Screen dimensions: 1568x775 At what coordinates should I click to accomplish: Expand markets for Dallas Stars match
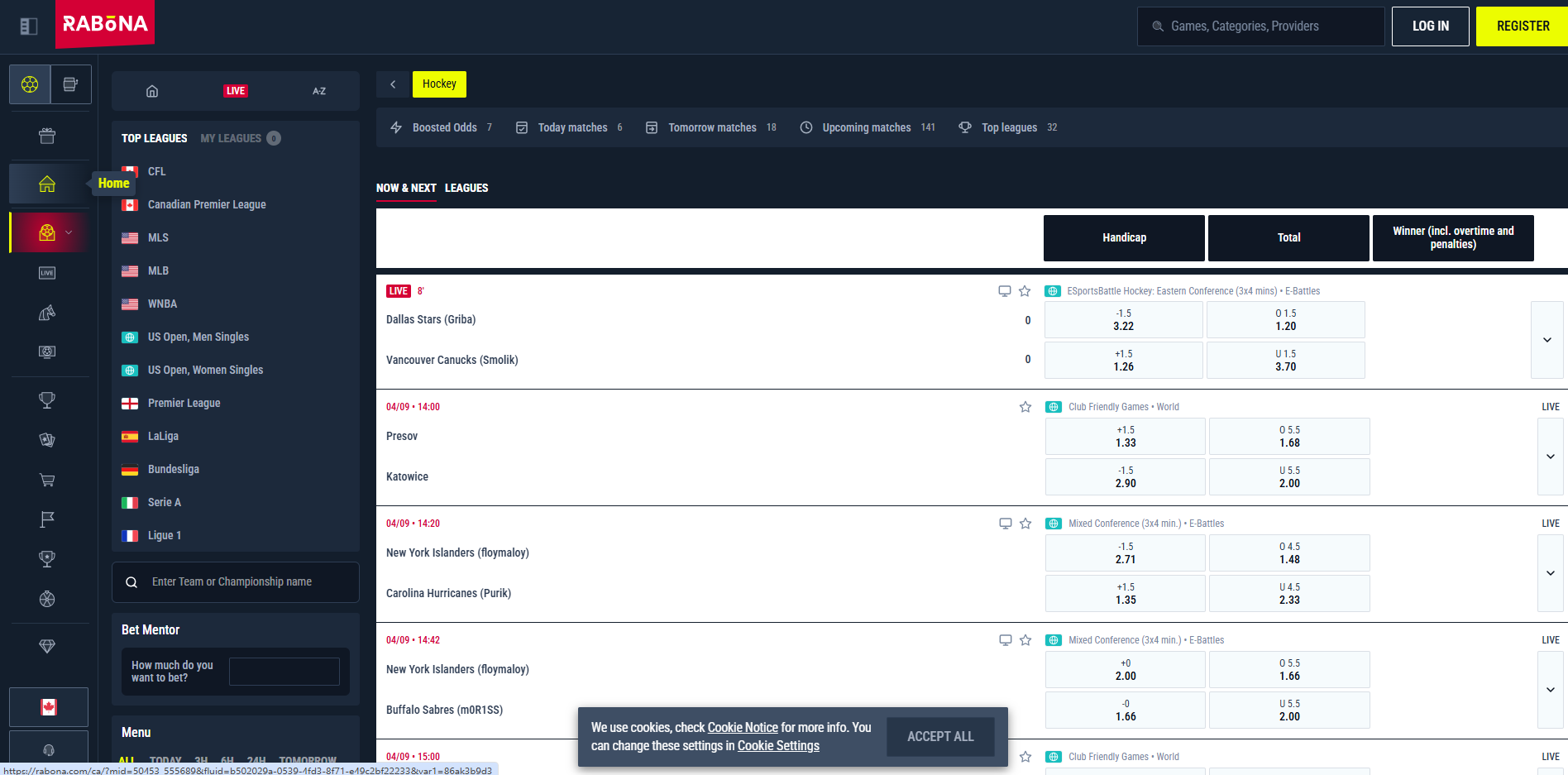click(1546, 340)
